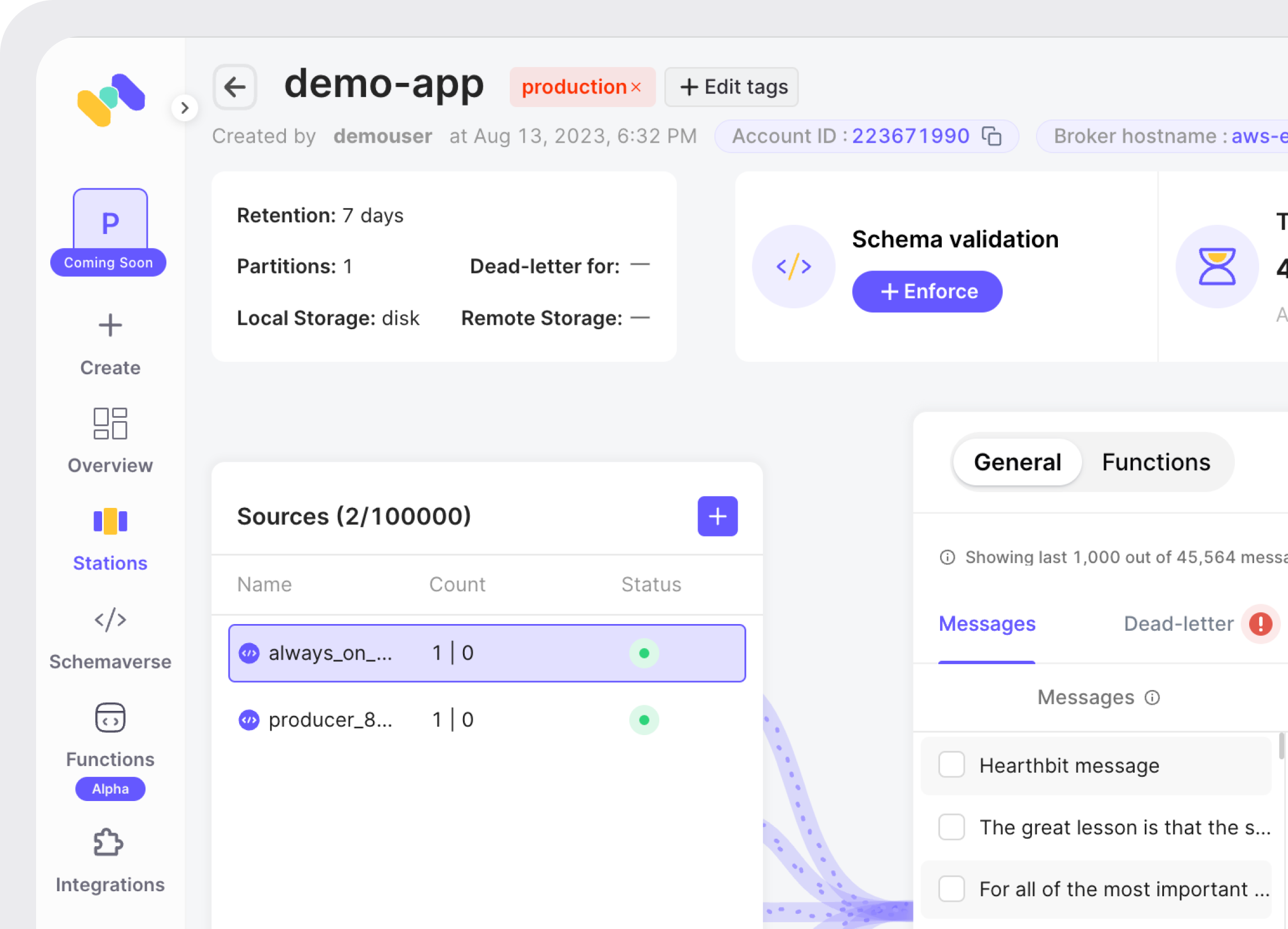The image size is (1288, 929).
Task: Click the Edit tags button
Action: click(731, 87)
